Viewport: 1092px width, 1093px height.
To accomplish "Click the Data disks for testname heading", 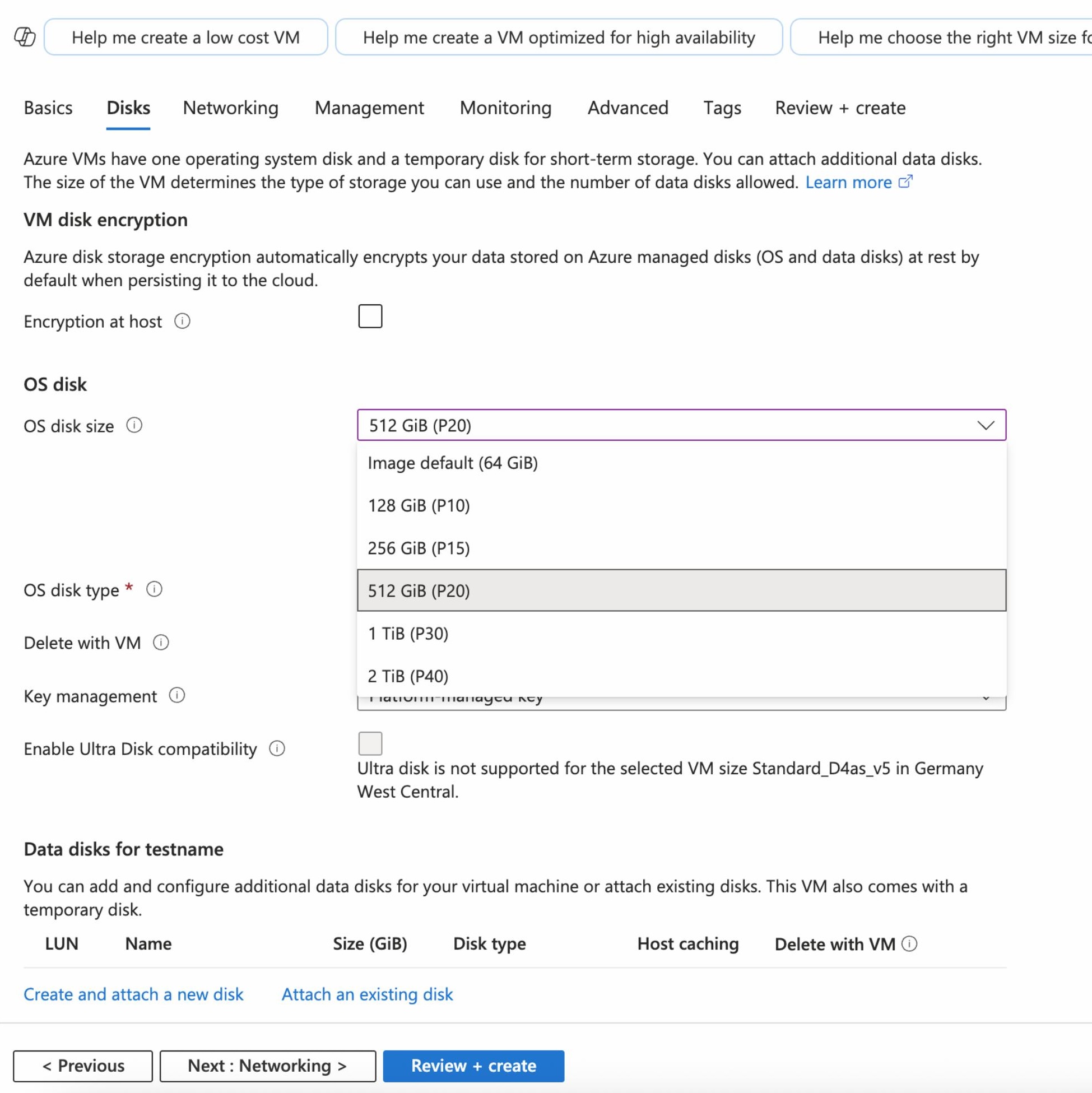I will pos(123,849).
